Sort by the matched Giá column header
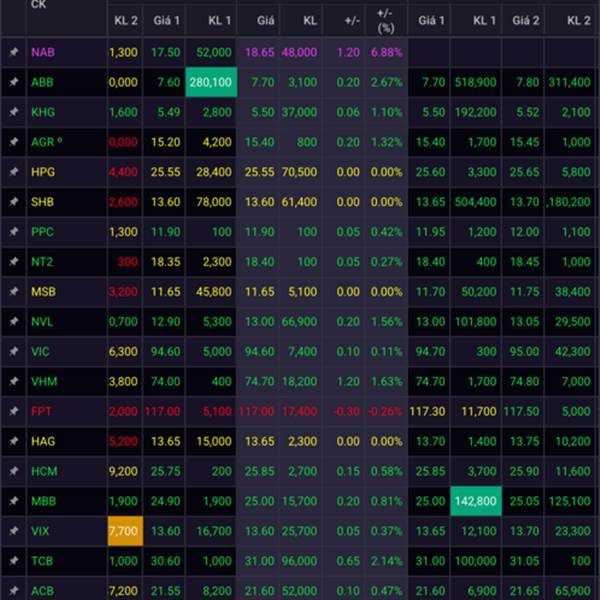Image resolution: width=600 pixels, height=600 pixels. tap(266, 20)
